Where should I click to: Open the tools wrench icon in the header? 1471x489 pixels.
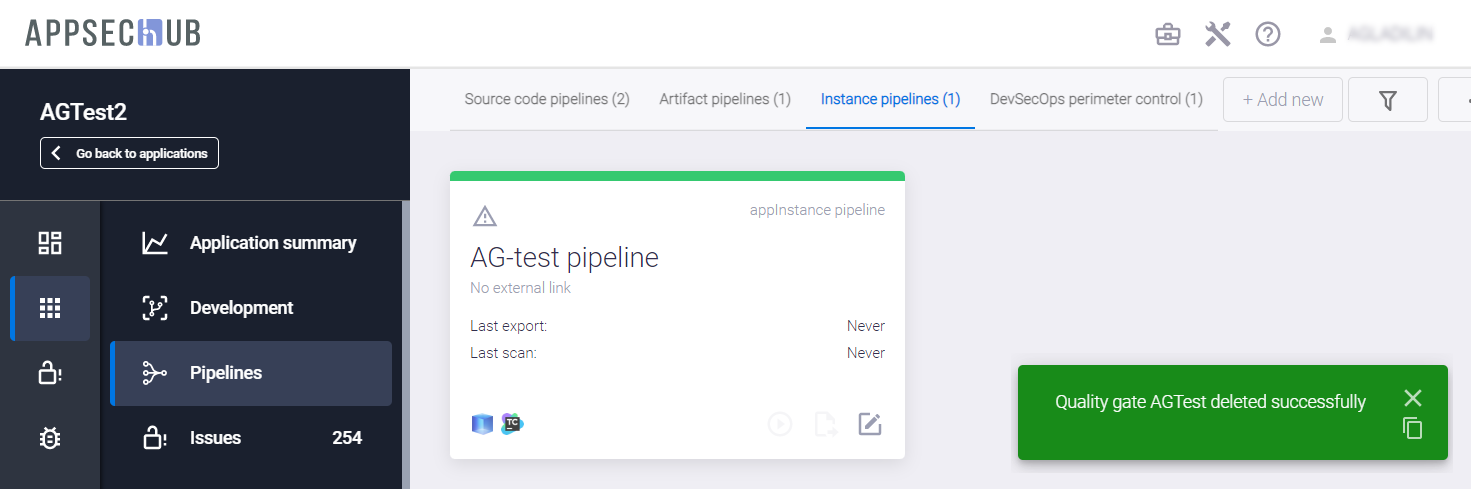(1217, 35)
